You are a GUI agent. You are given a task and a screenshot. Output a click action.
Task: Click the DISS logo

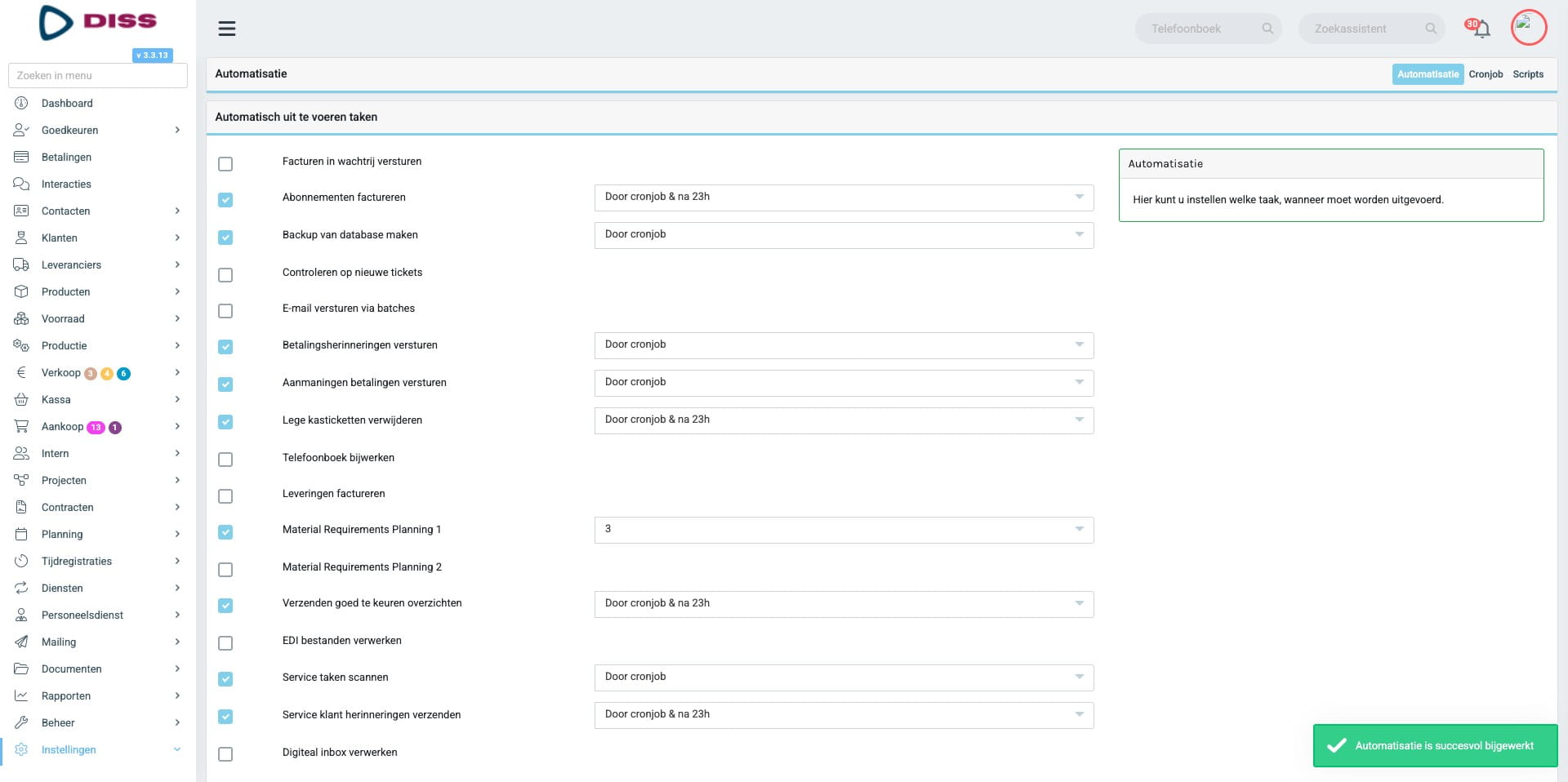coord(97,23)
